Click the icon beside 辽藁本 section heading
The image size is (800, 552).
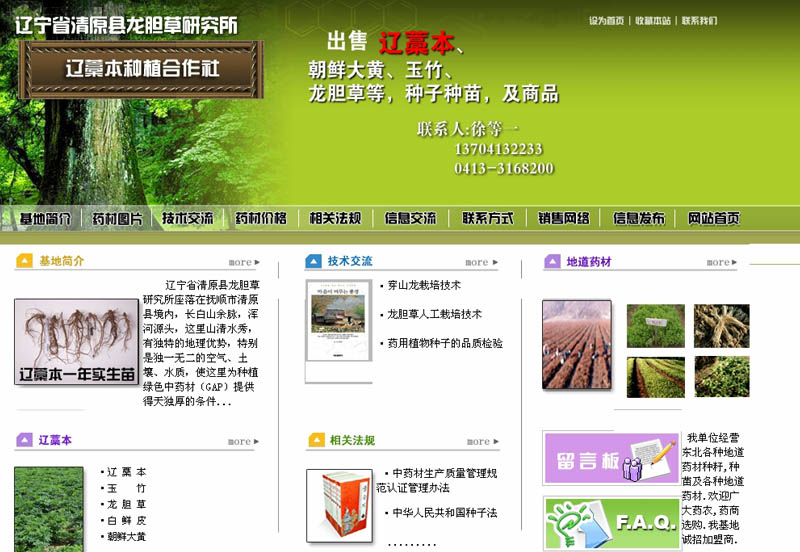(x=25, y=440)
